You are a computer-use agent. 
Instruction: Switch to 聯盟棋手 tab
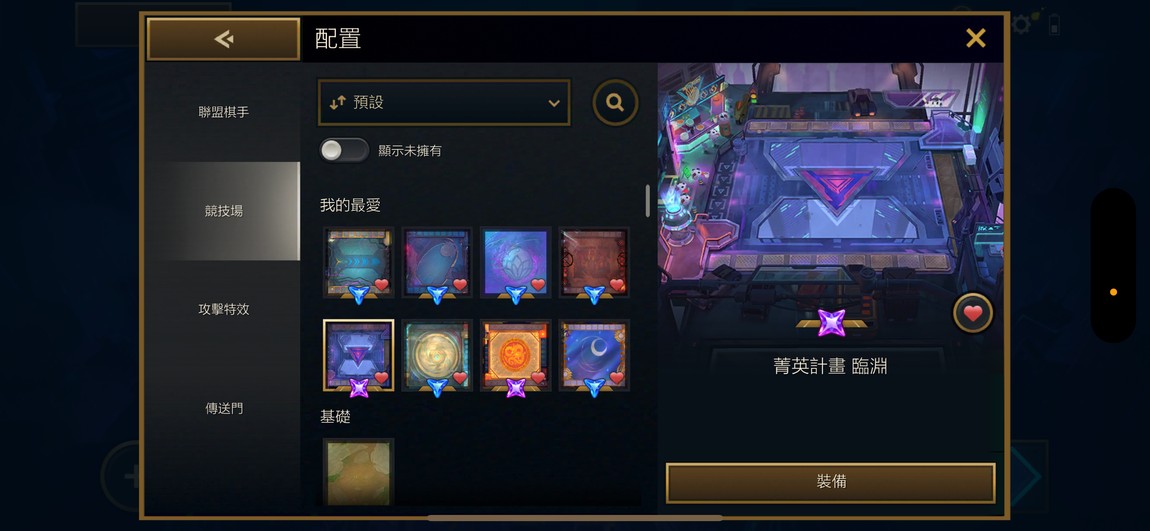[223, 112]
